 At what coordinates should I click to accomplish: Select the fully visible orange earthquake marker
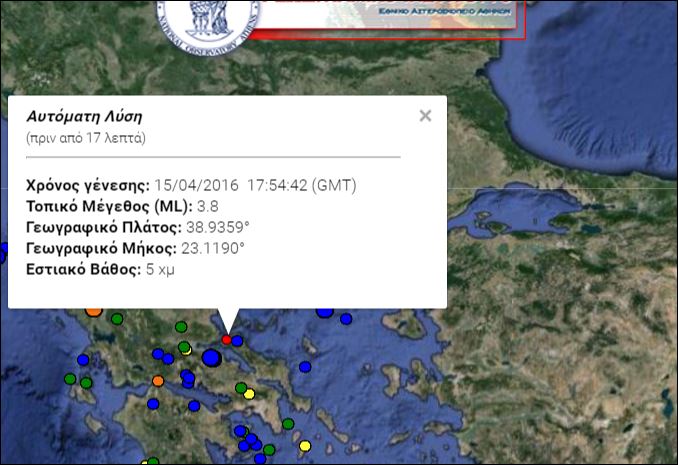click(158, 381)
